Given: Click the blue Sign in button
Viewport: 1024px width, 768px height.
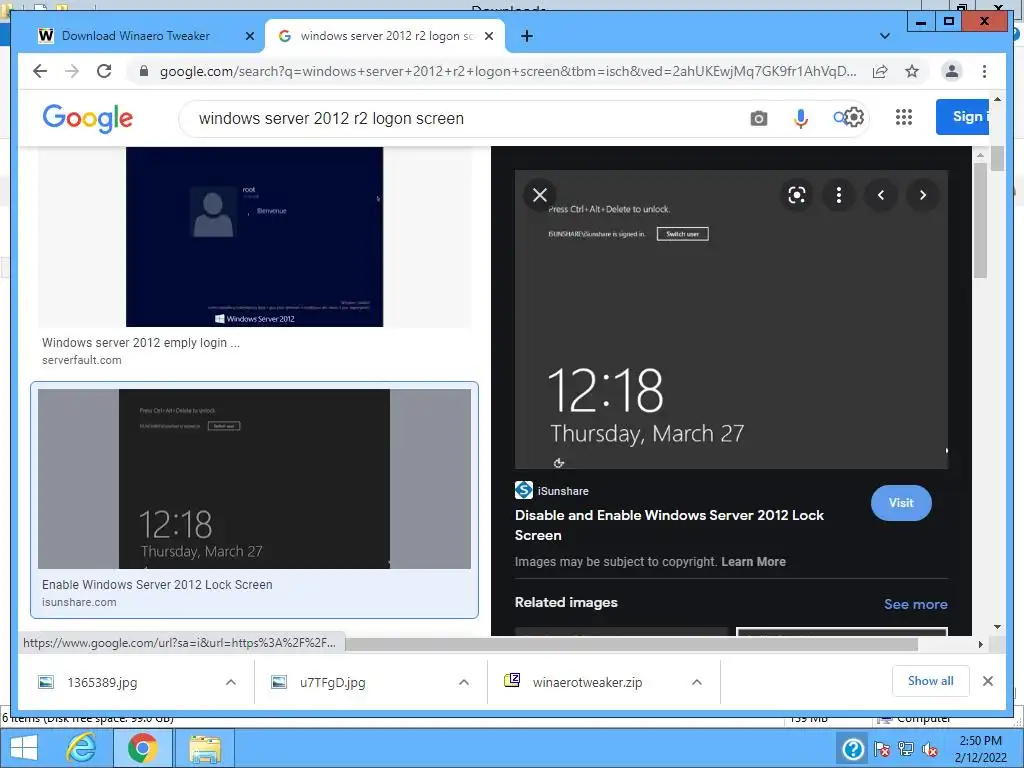Looking at the screenshot, I should pyautogui.click(x=962, y=117).
